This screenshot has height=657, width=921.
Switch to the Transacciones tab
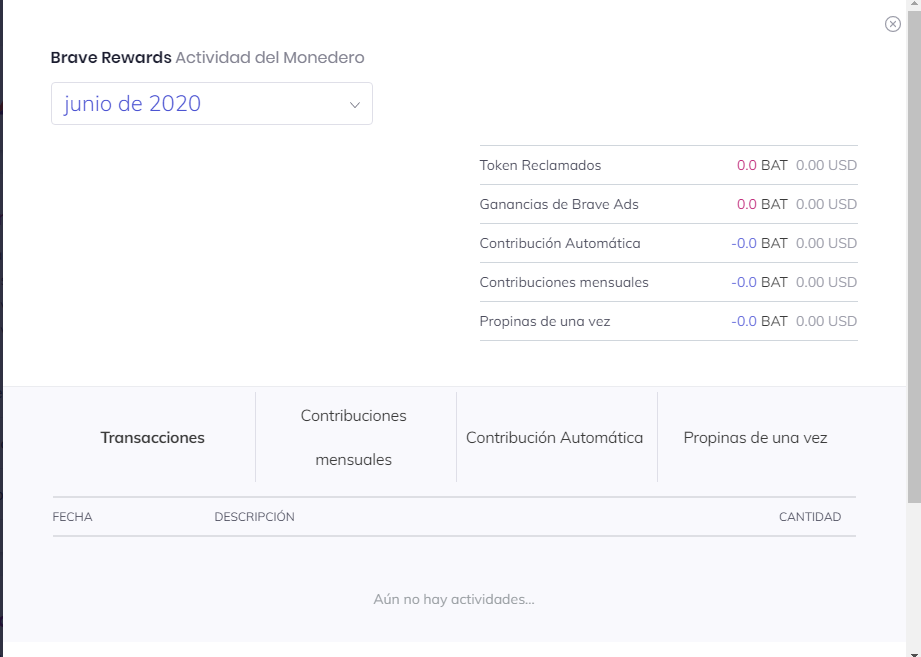[152, 438]
